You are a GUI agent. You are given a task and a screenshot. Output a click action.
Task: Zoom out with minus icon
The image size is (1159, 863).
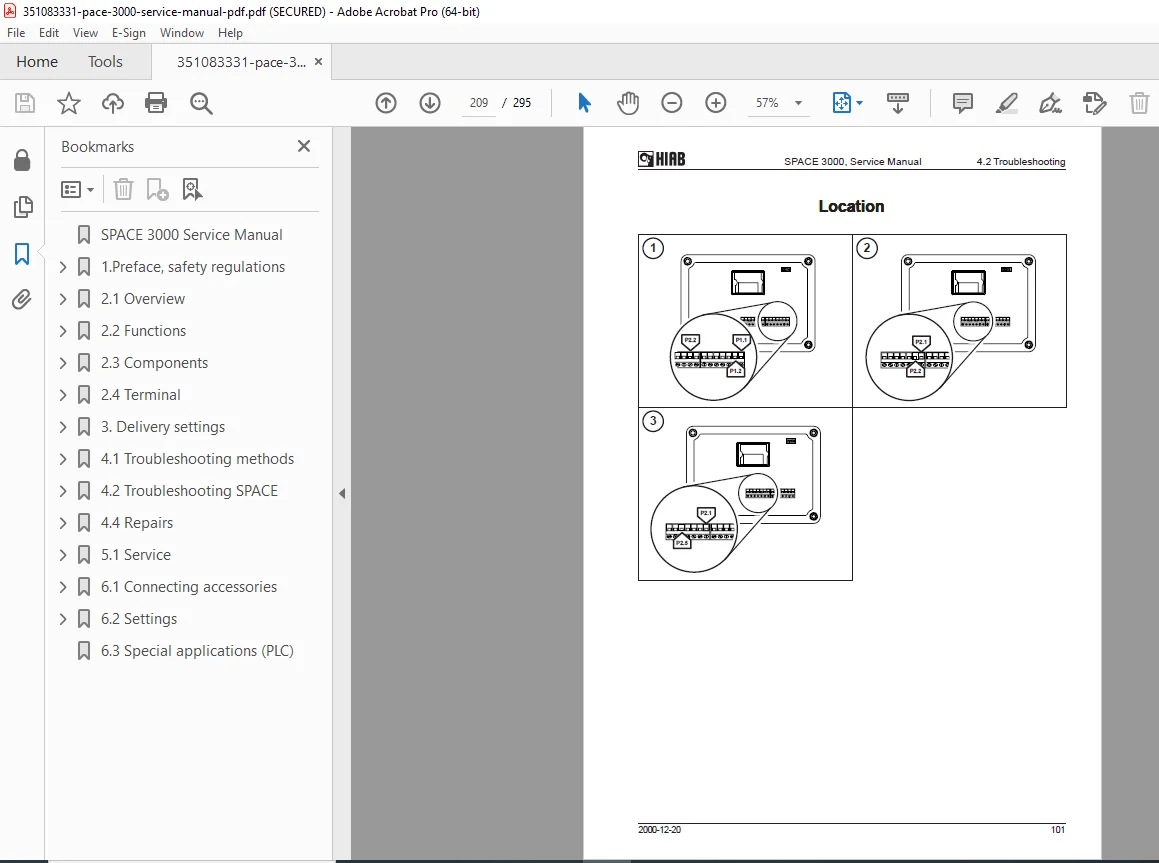pos(672,103)
